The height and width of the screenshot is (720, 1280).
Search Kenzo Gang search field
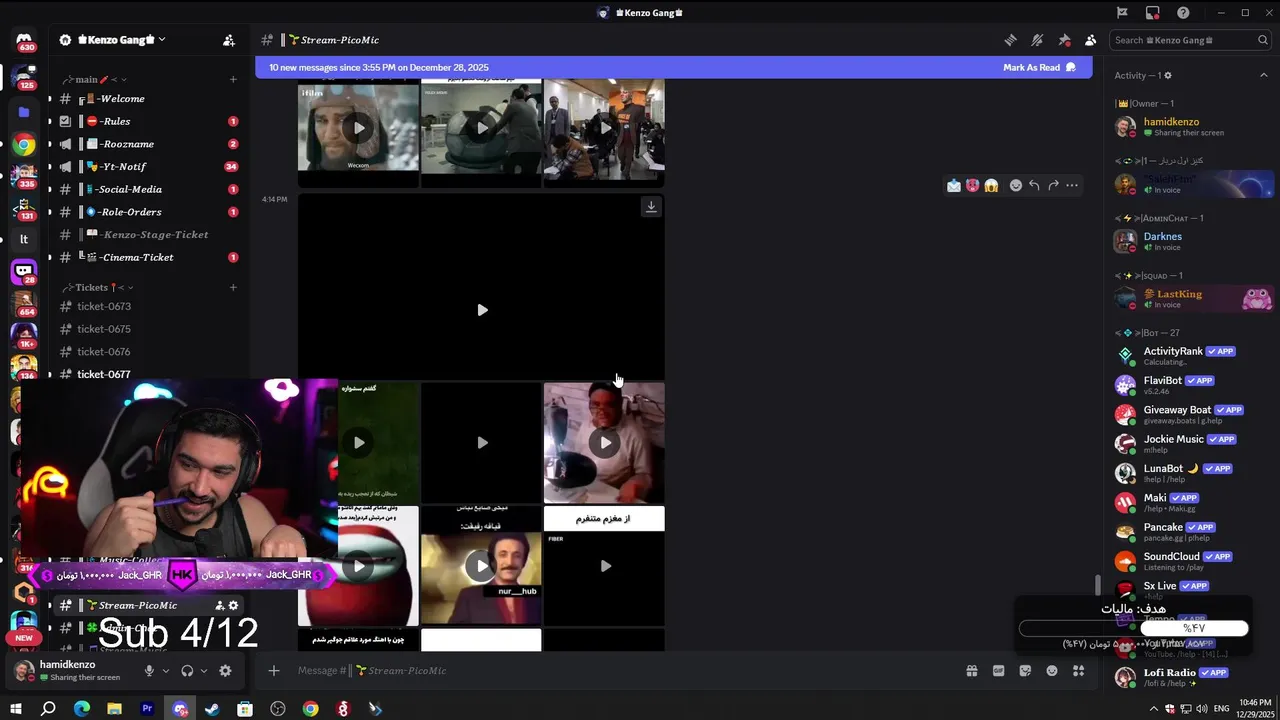[x=1190, y=40]
